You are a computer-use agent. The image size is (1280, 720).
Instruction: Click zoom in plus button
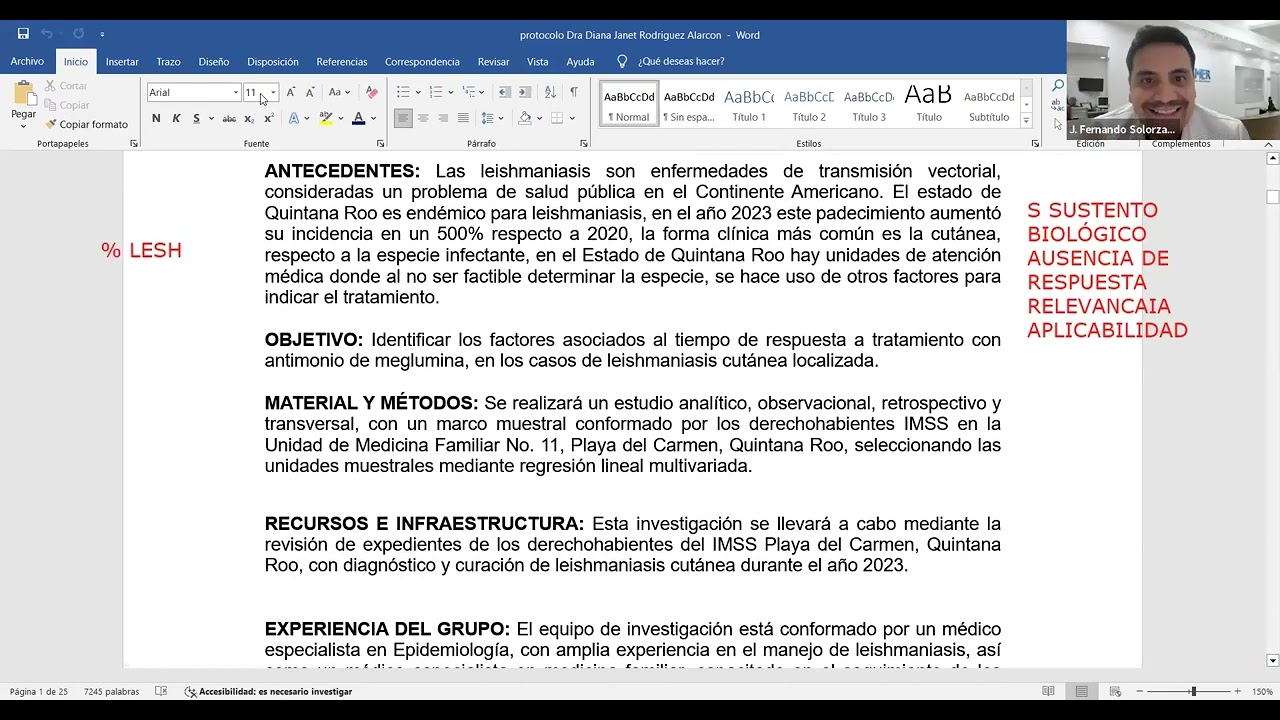point(1237,691)
